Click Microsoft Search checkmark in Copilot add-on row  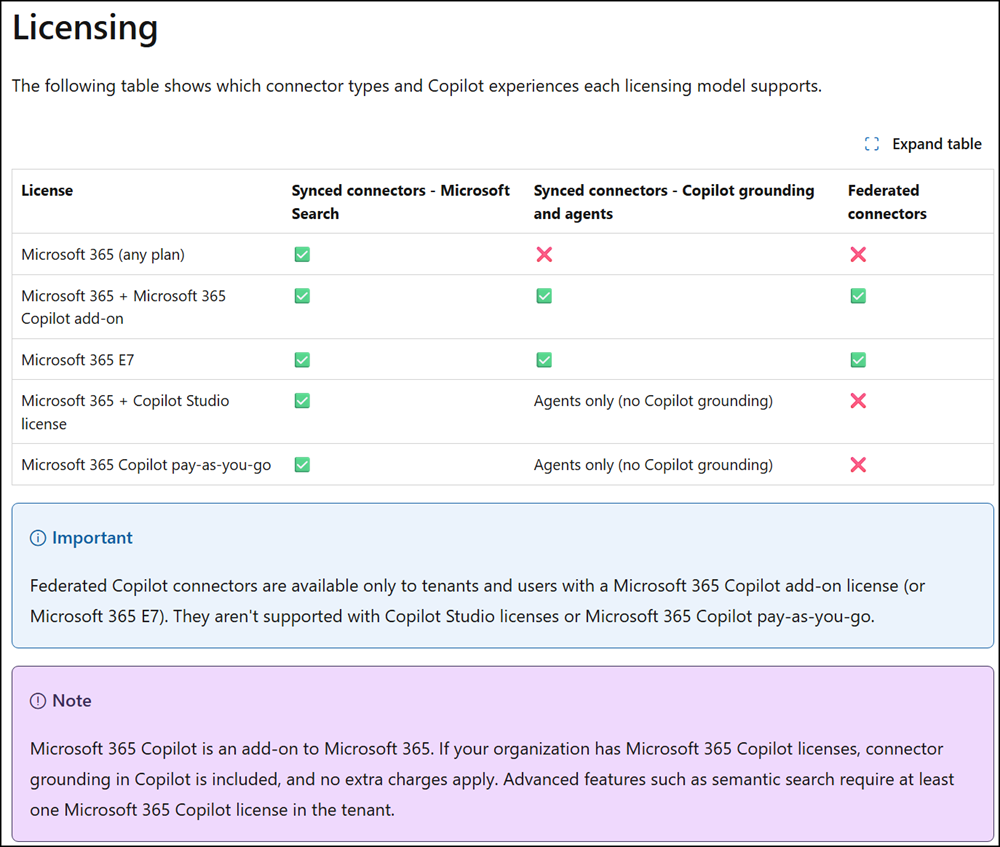pyautogui.click(x=302, y=296)
